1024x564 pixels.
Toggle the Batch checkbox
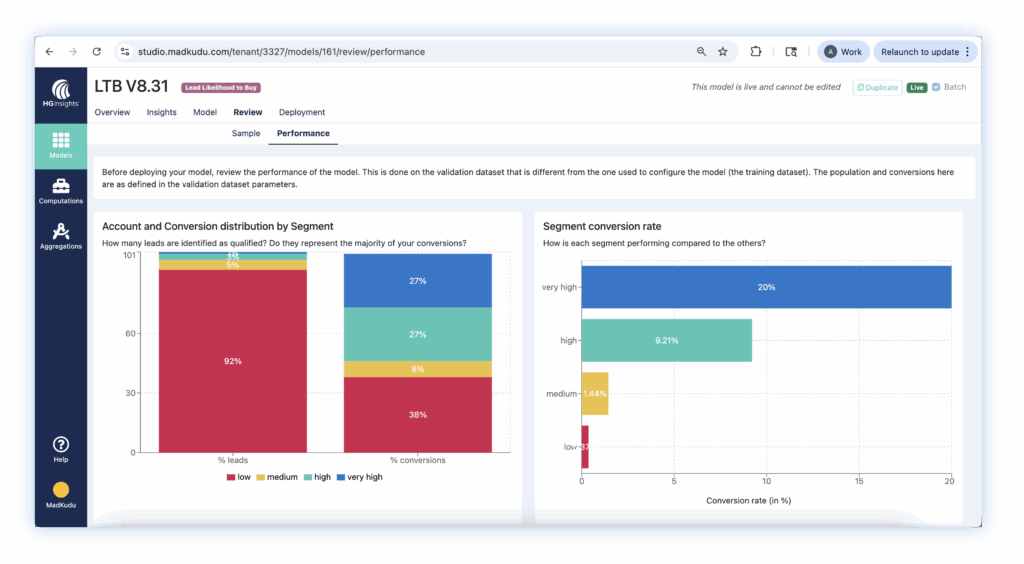tap(936, 87)
